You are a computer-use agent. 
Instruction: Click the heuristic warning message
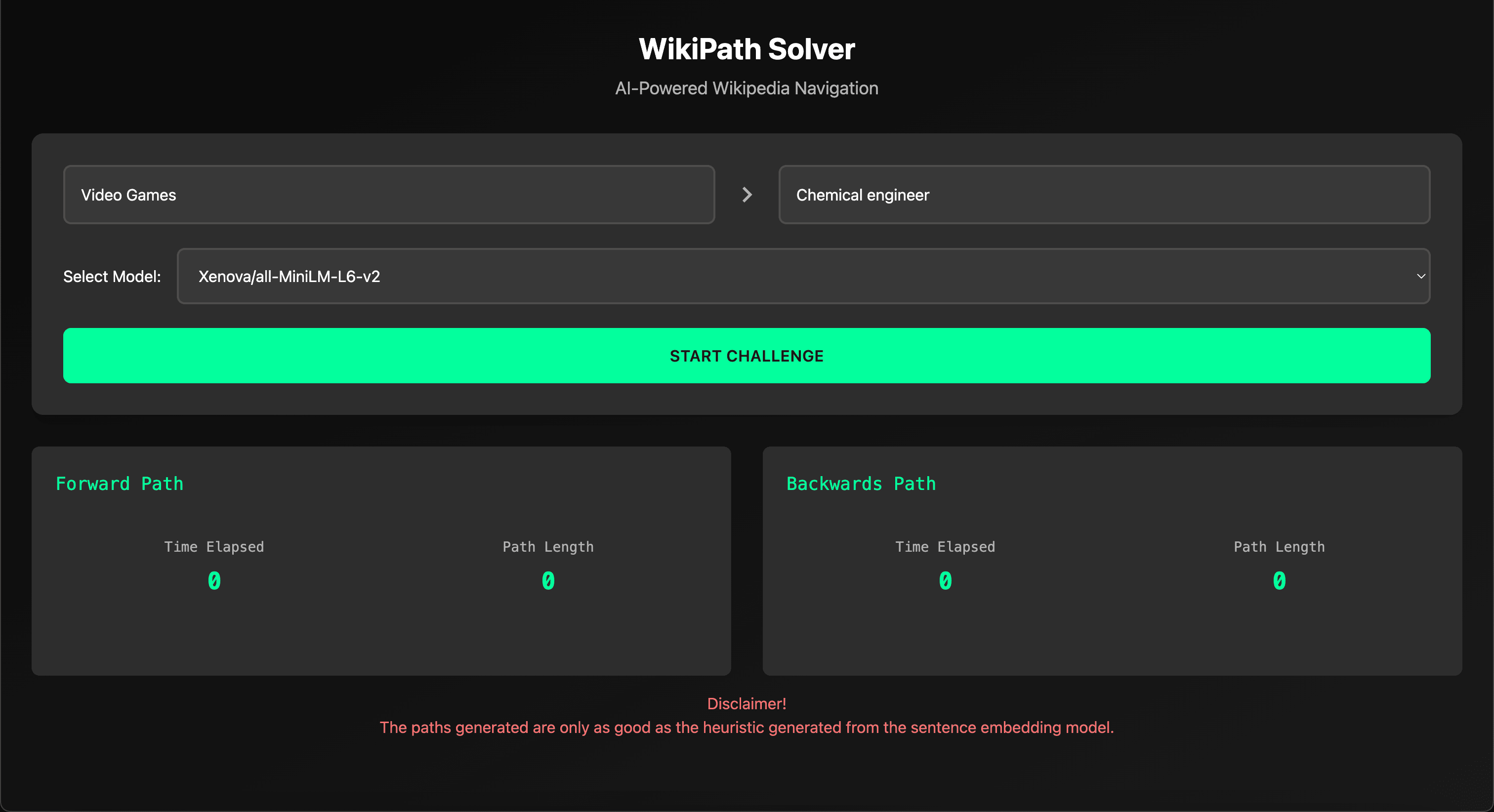[747, 727]
